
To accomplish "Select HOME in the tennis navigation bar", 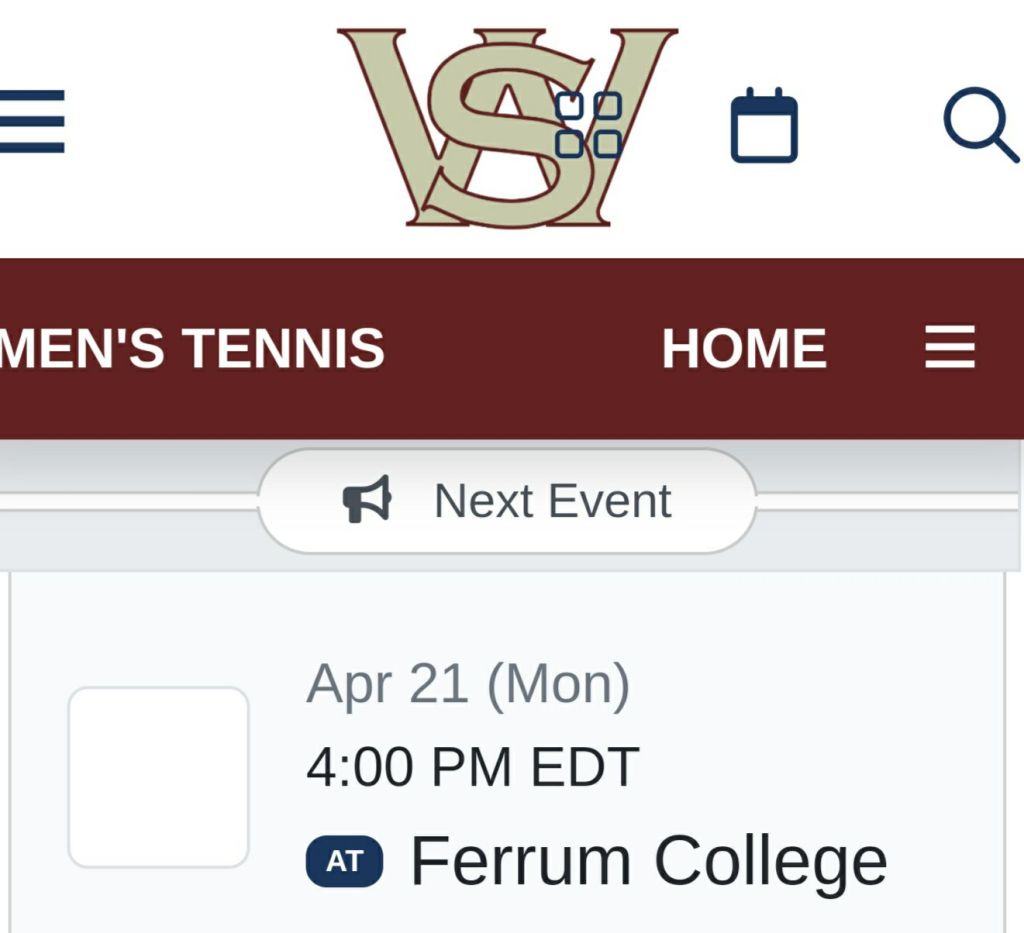I will pyautogui.click(x=744, y=349).
